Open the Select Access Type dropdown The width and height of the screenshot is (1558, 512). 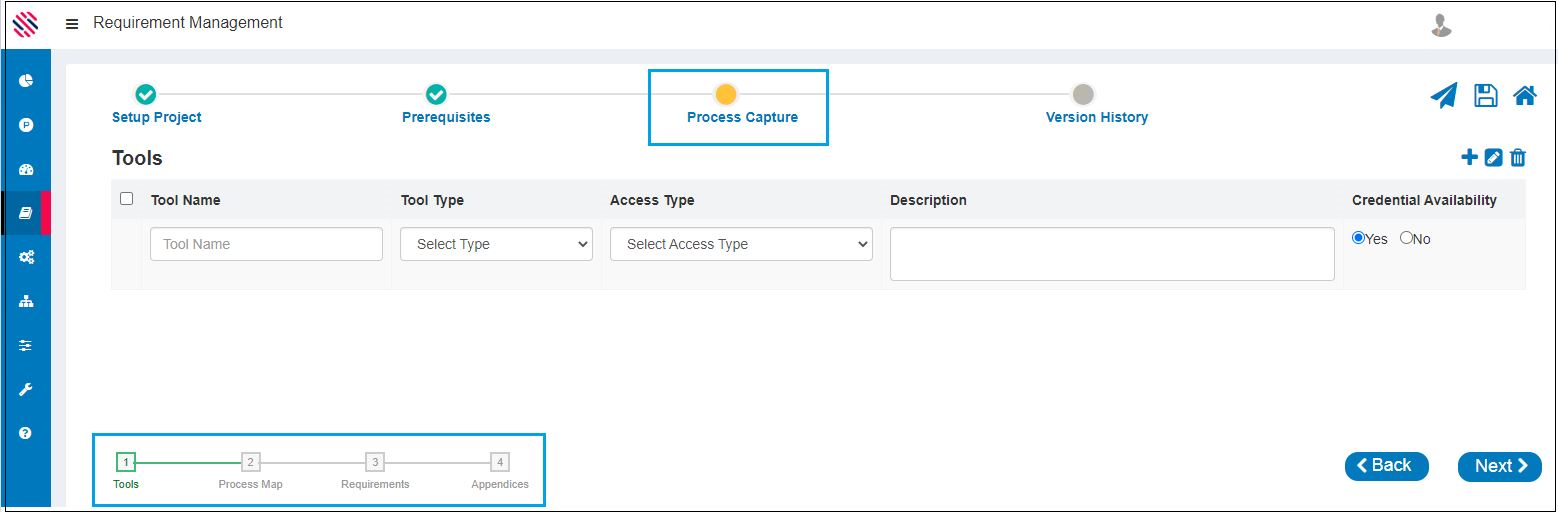point(741,244)
